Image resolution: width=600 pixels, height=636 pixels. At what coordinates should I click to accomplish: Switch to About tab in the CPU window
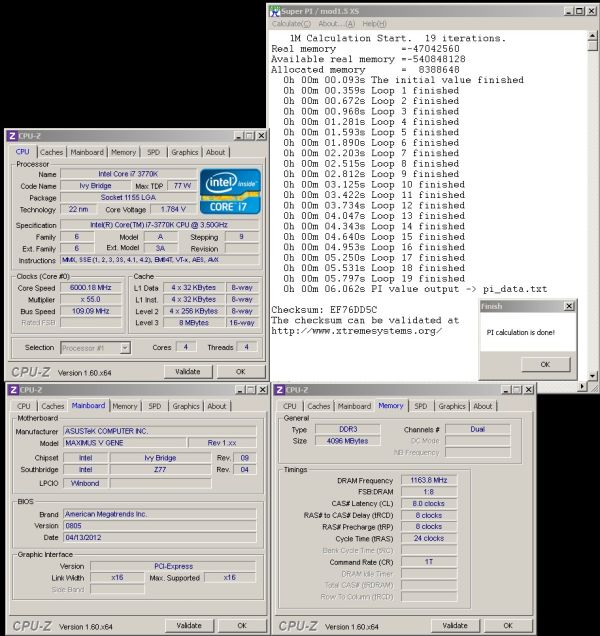pos(215,152)
